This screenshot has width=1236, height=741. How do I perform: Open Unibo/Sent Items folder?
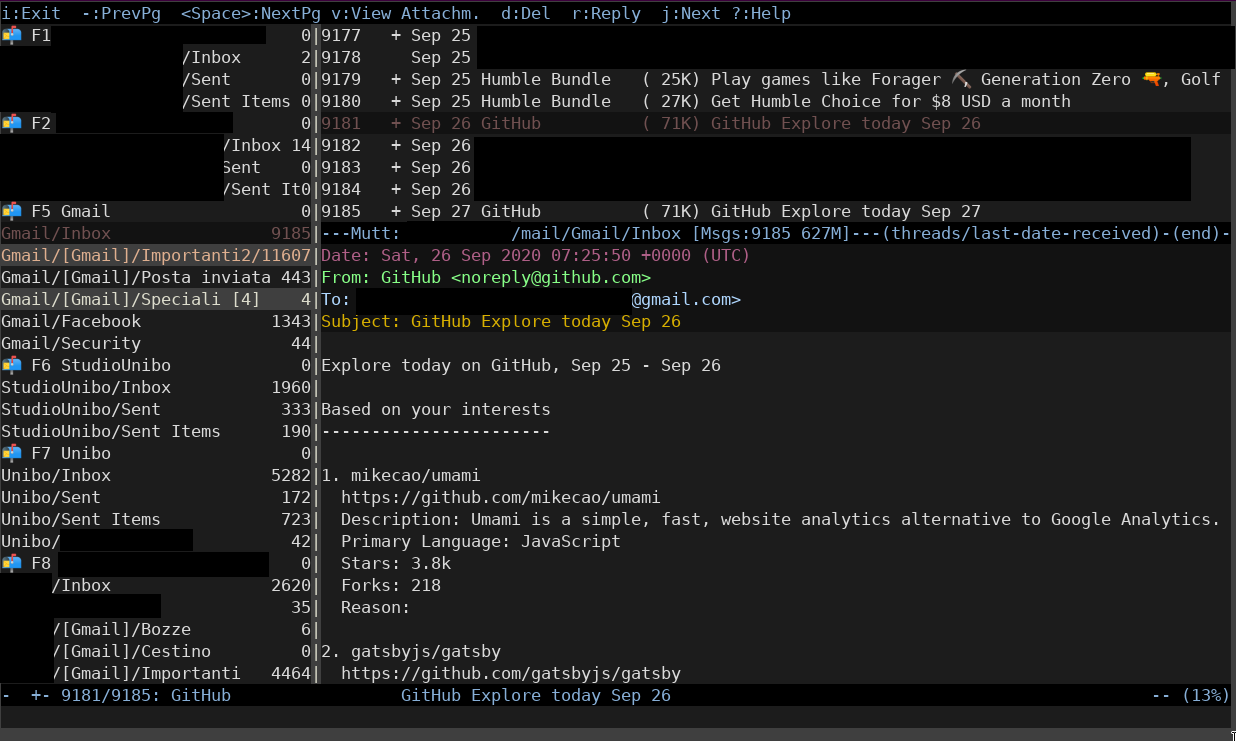coord(156,520)
